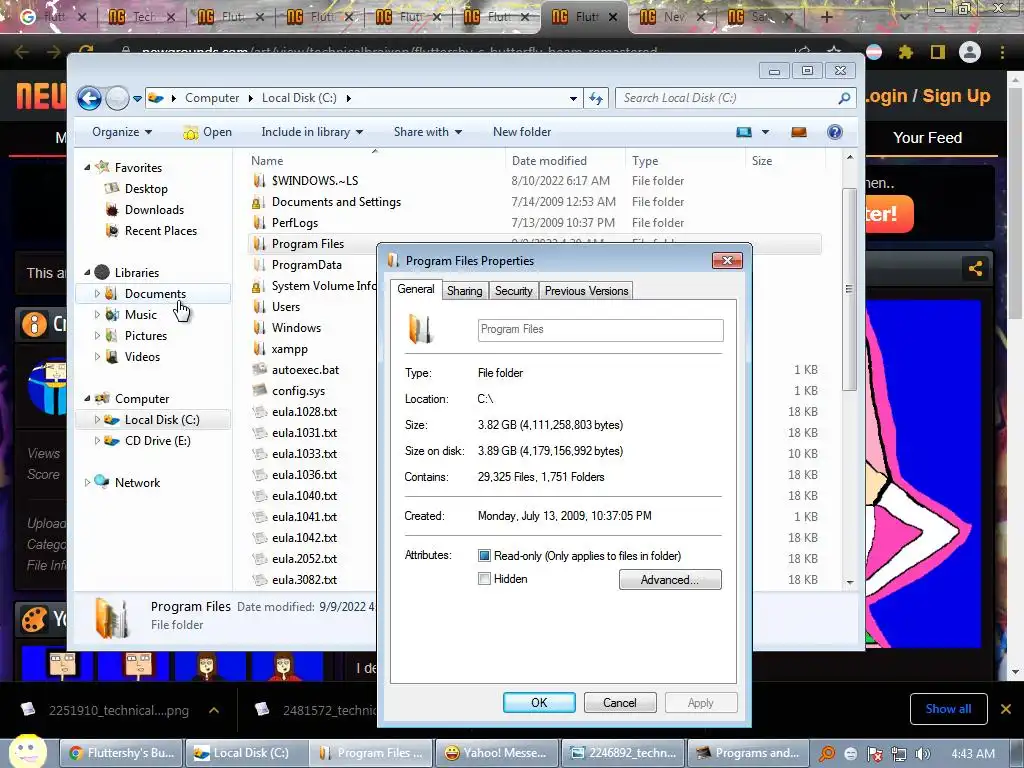Select the General tab
1024x768 pixels.
[415, 289]
